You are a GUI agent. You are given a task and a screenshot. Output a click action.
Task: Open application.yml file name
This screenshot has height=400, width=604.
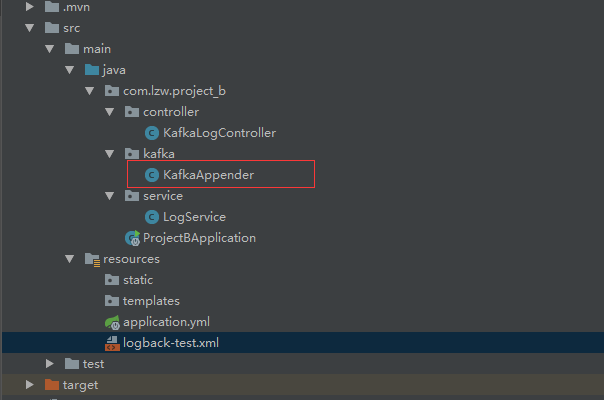pyautogui.click(x=166, y=322)
